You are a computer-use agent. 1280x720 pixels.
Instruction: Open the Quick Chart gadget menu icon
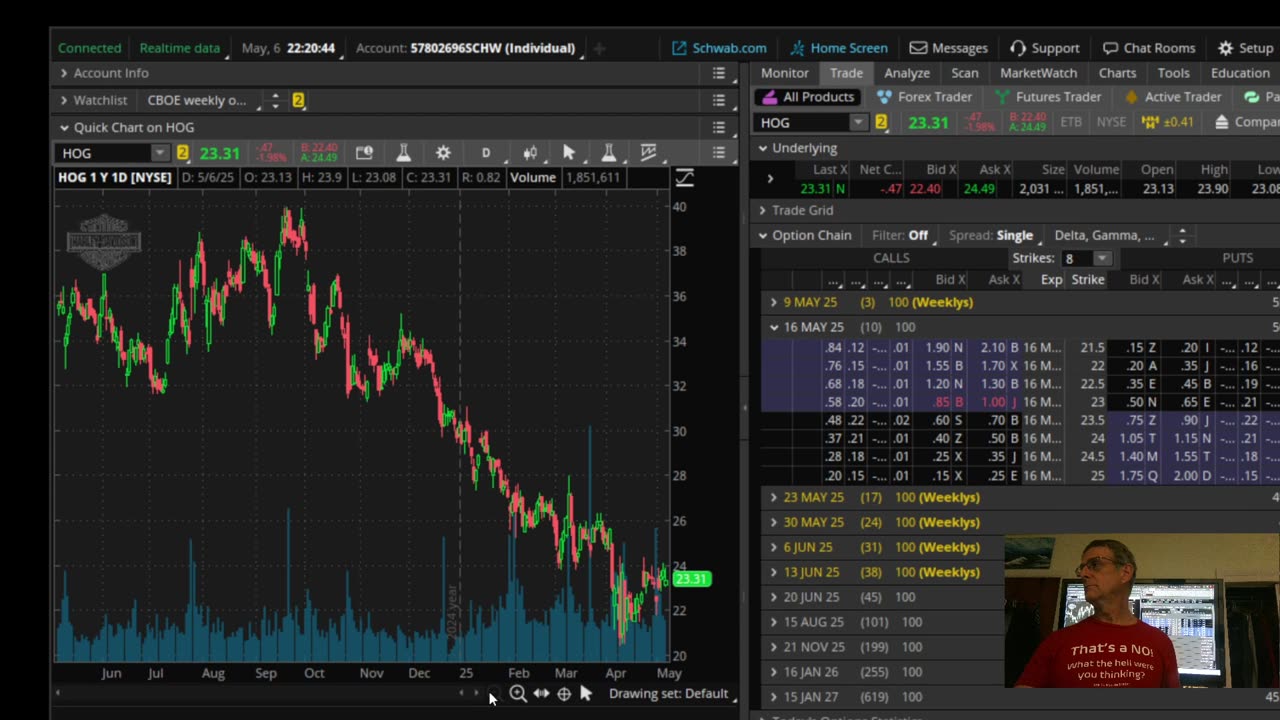[718, 127]
